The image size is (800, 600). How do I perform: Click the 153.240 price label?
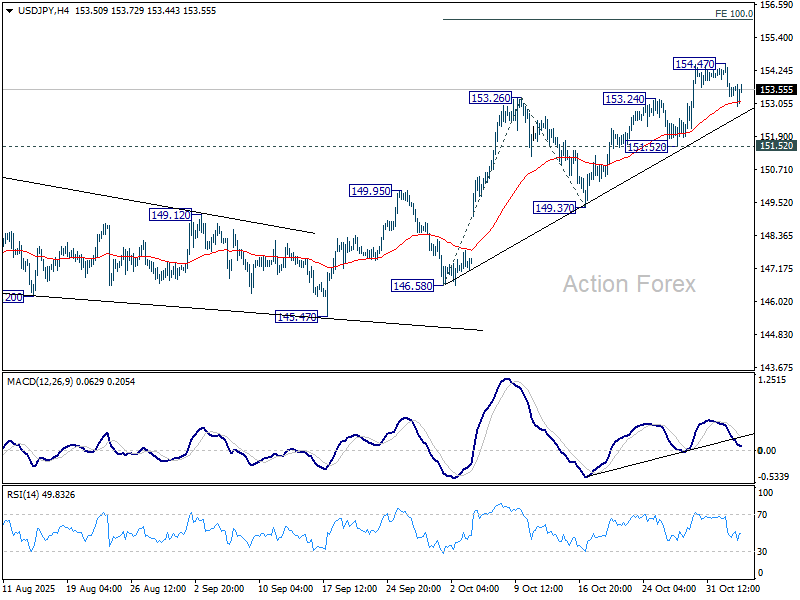[x=624, y=99]
